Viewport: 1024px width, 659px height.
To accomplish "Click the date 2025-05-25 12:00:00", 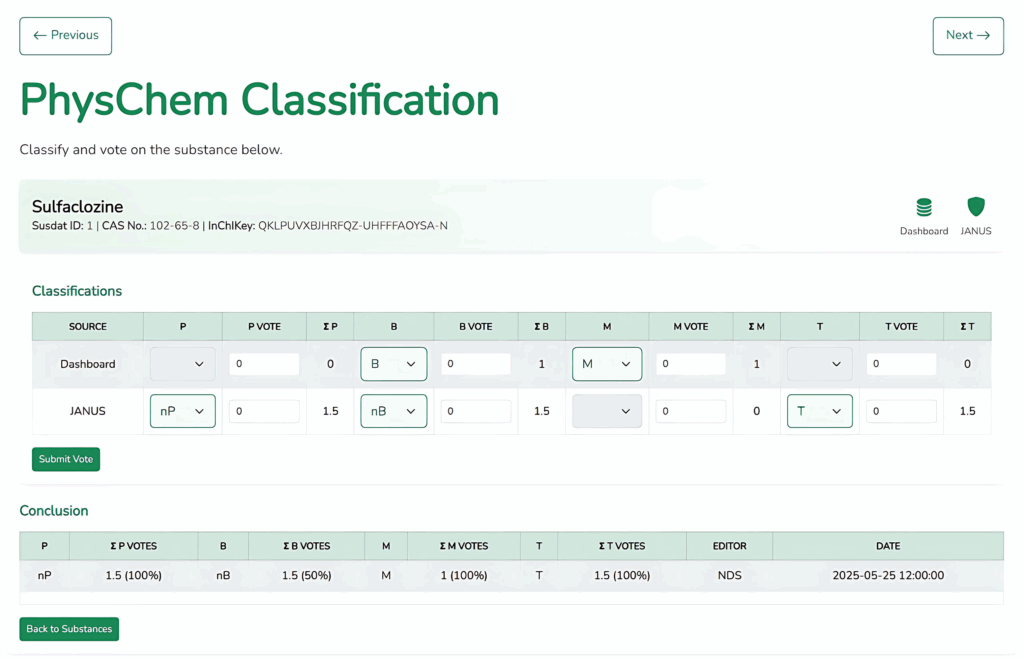I will (x=888, y=575).
